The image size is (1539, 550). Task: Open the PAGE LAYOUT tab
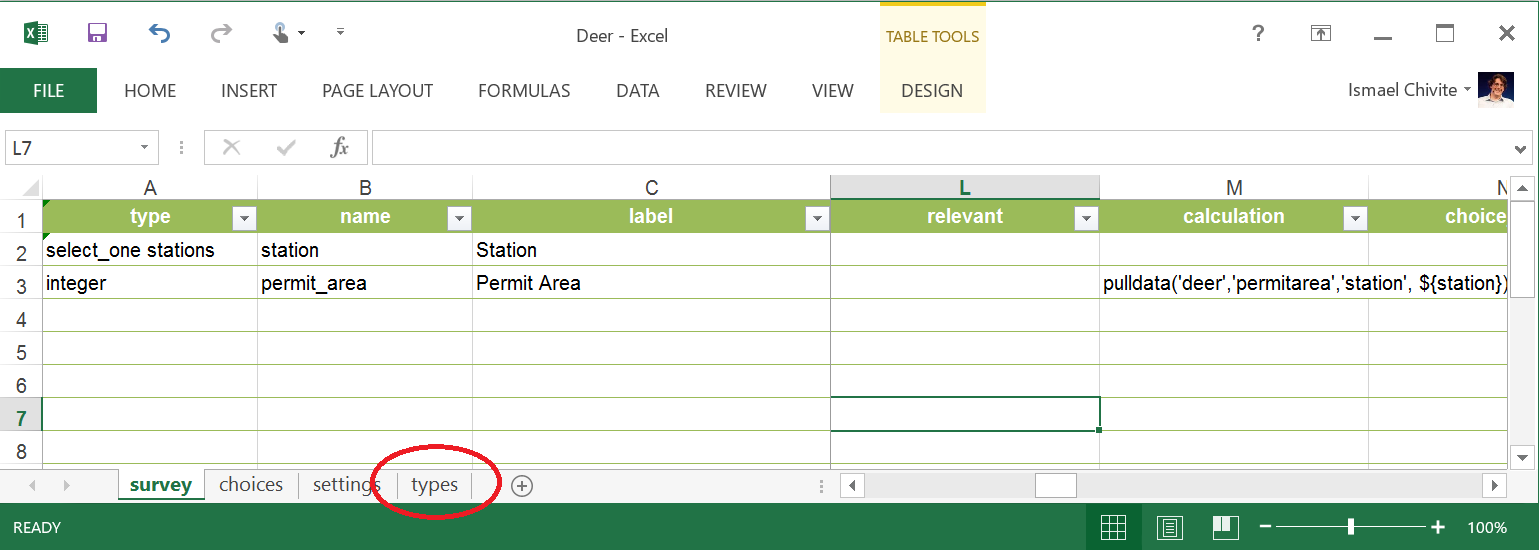[377, 90]
